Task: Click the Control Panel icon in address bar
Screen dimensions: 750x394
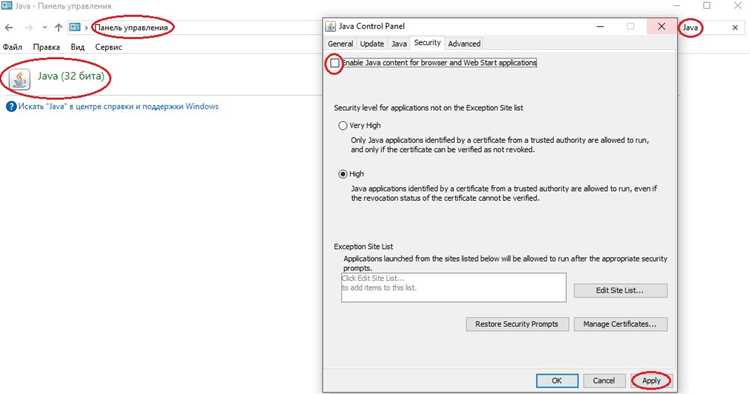Action: point(75,27)
